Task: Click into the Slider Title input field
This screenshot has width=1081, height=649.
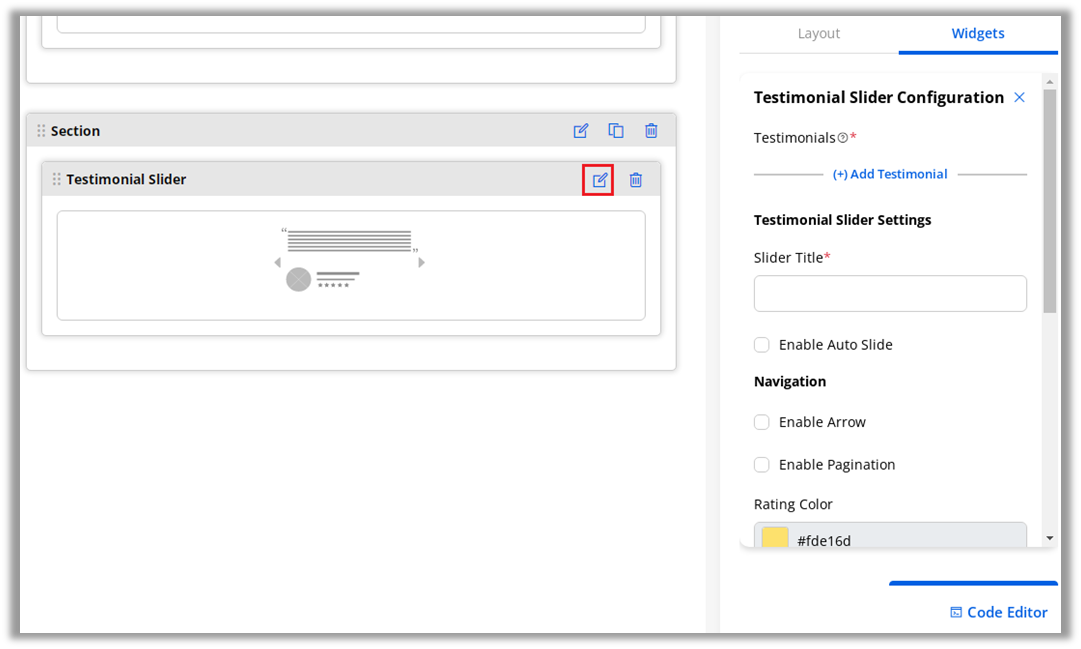Action: tap(890, 294)
